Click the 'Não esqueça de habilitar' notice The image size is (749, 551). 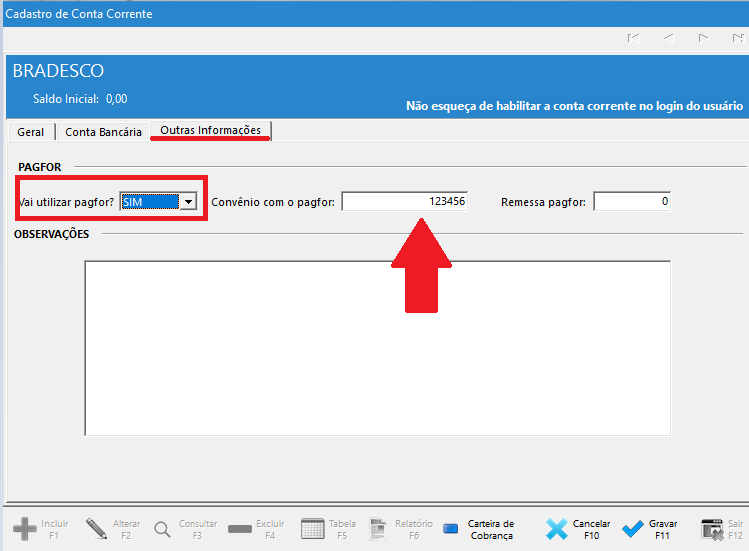(x=574, y=106)
